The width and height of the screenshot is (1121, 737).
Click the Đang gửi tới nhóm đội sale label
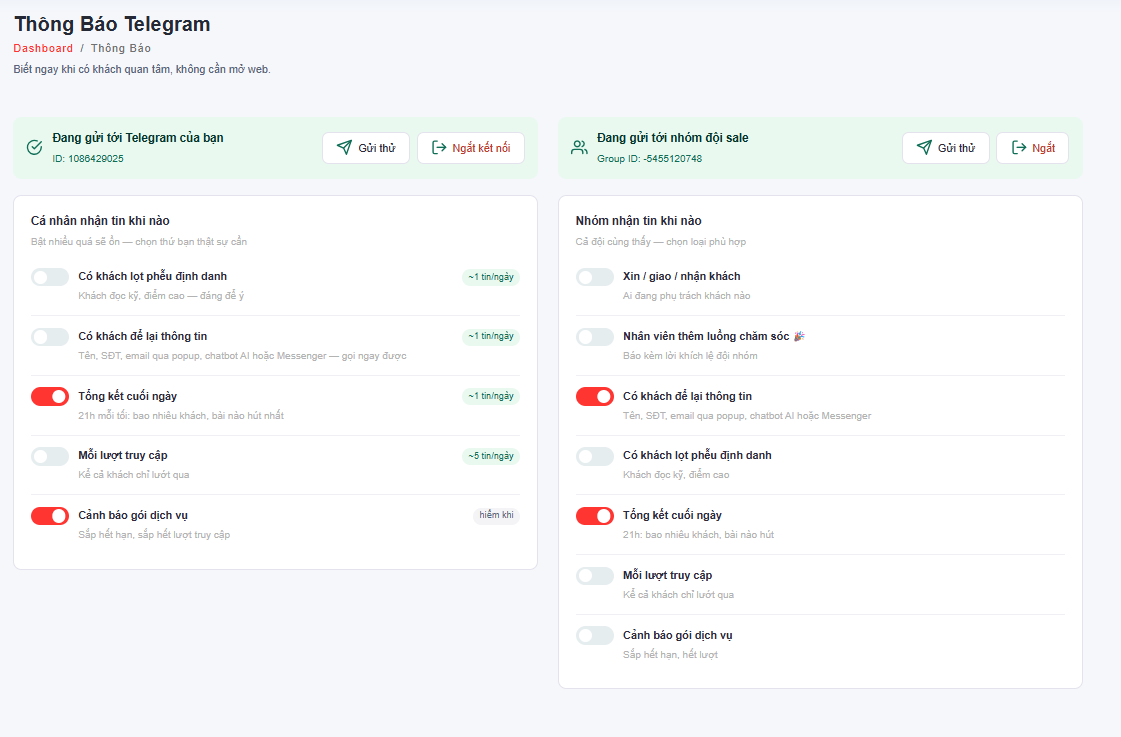673,138
